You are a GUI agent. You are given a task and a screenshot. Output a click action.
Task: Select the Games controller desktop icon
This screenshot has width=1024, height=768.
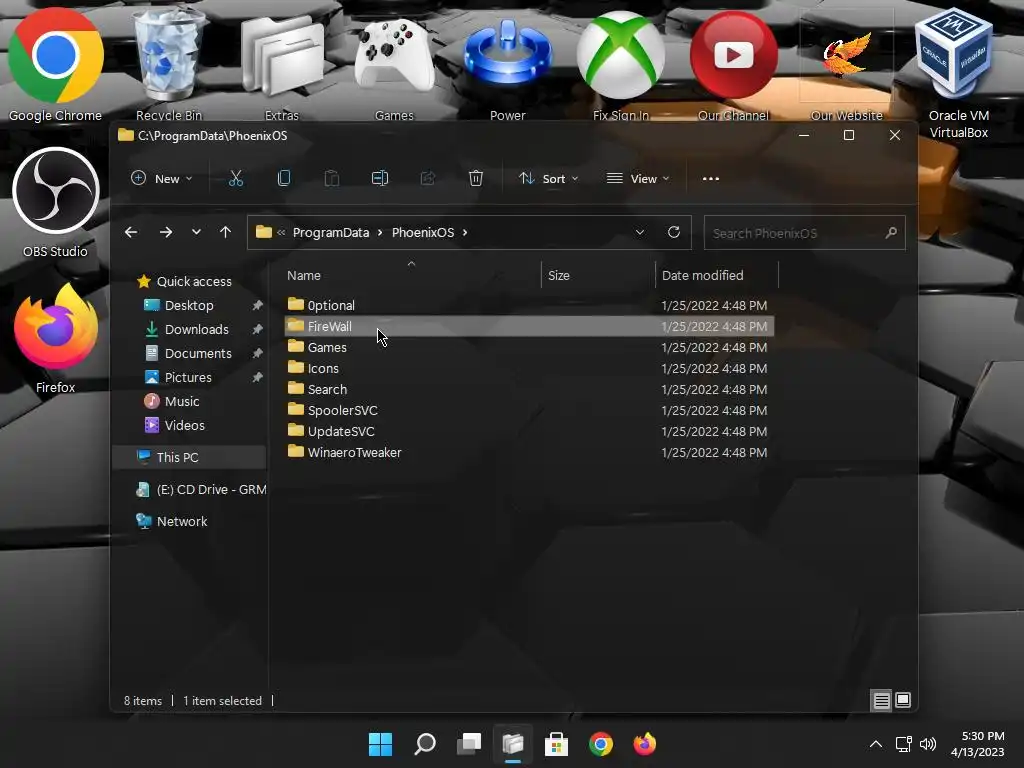coord(394,65)
